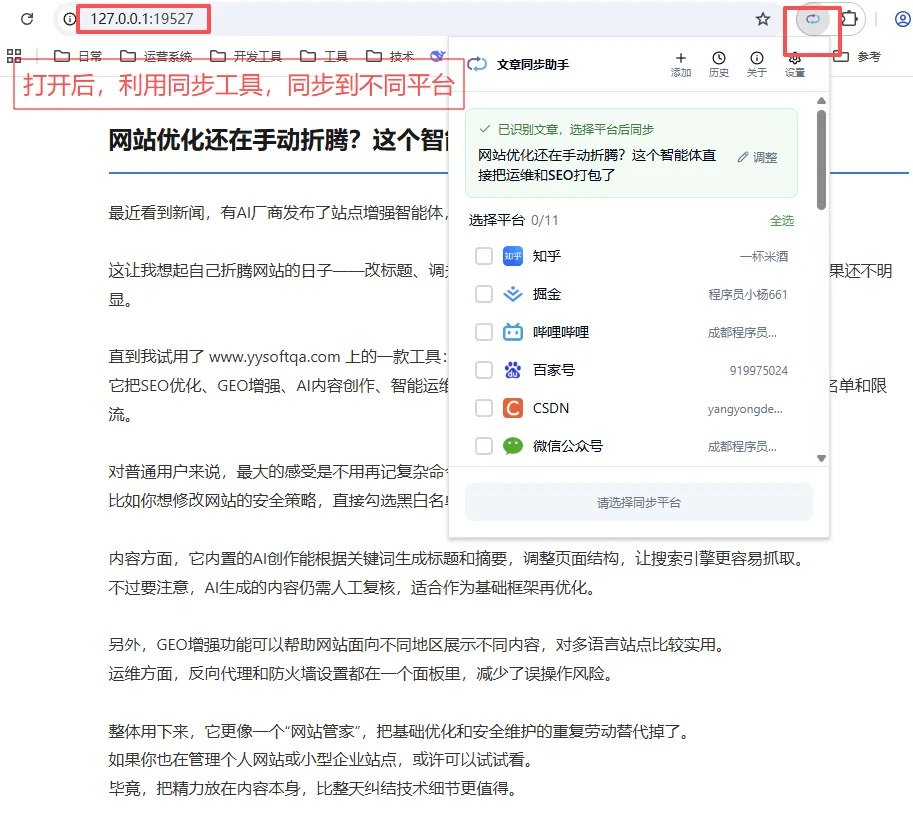913x830 pixels.
Task: Click the popup vertical scrollbar thumb
Action: click(821, 160)
